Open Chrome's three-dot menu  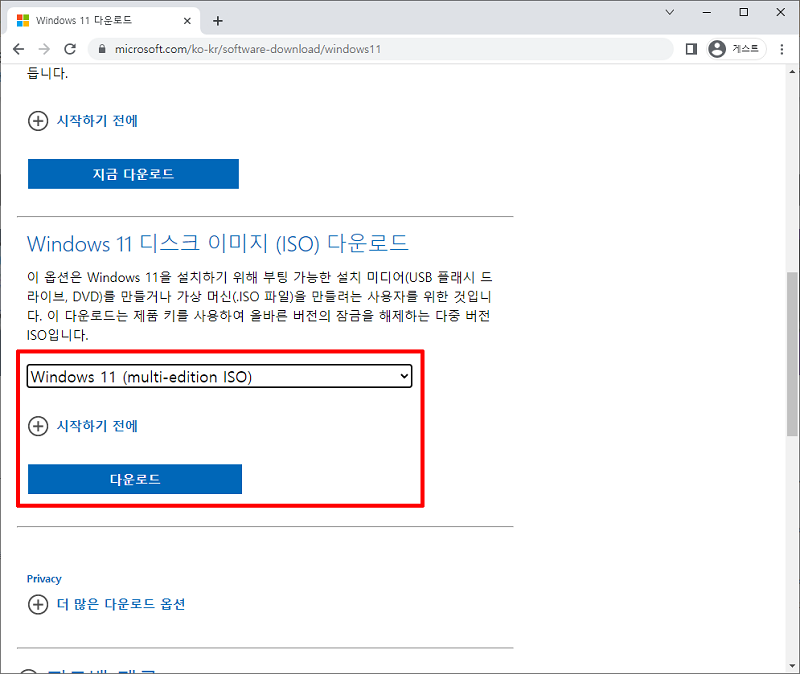point(781,48)
